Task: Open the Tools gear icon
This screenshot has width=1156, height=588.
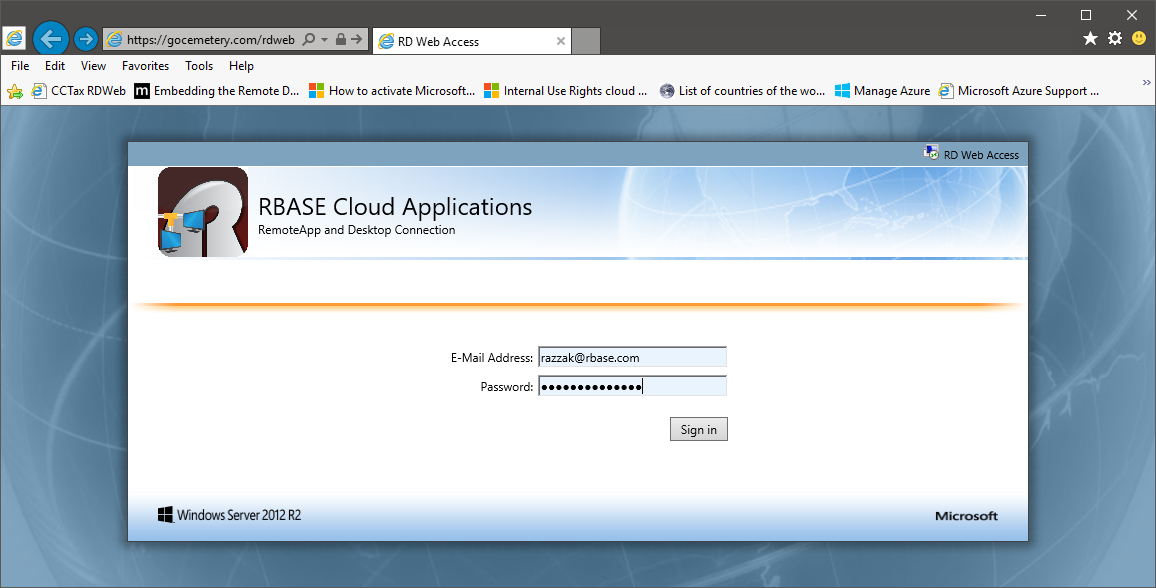Action: (1115, 38)
